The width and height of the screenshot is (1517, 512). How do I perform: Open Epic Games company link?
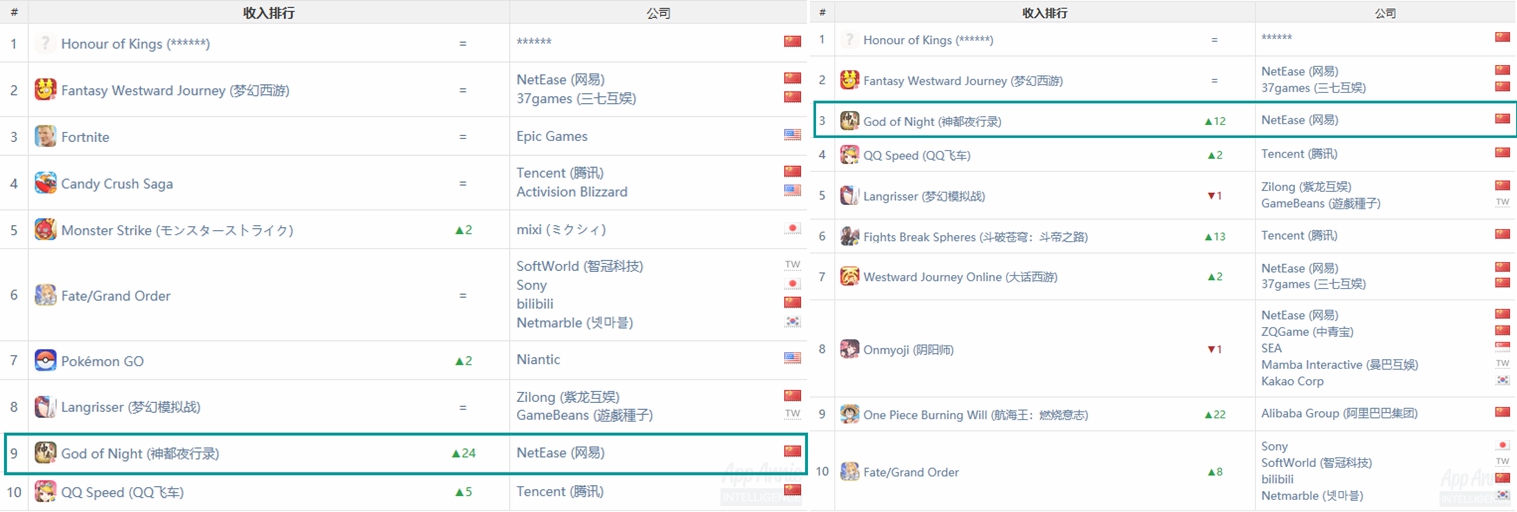click(552, 136)
